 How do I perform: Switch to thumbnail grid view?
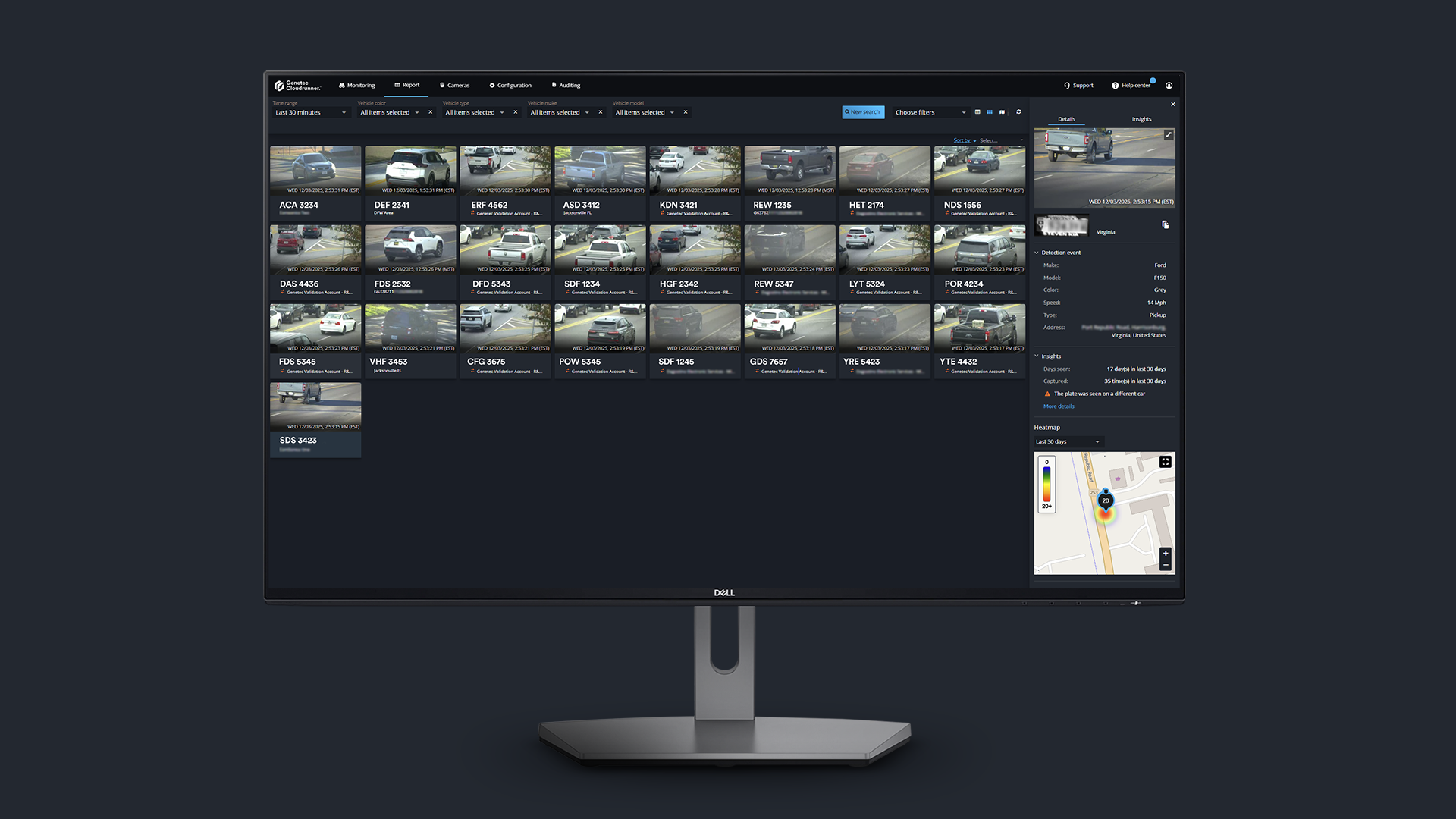(990, 112)
